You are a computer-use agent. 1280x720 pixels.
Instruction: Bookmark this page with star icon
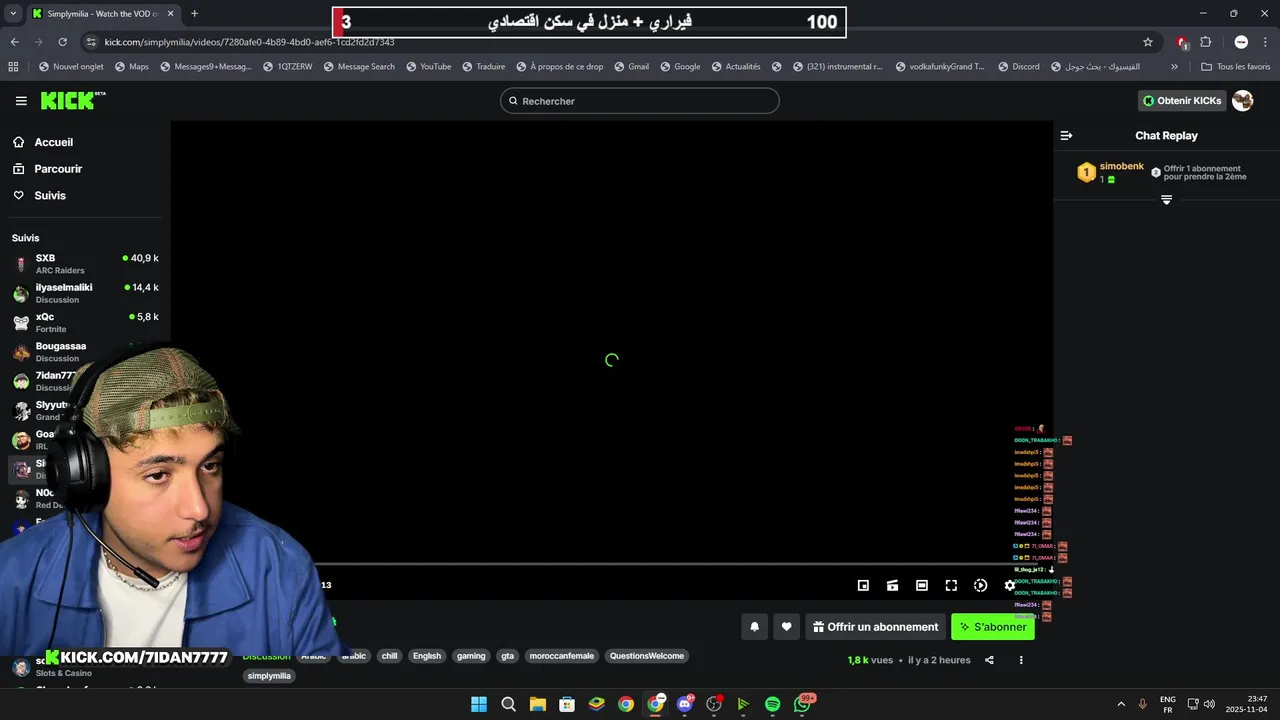coord(1148,42)
